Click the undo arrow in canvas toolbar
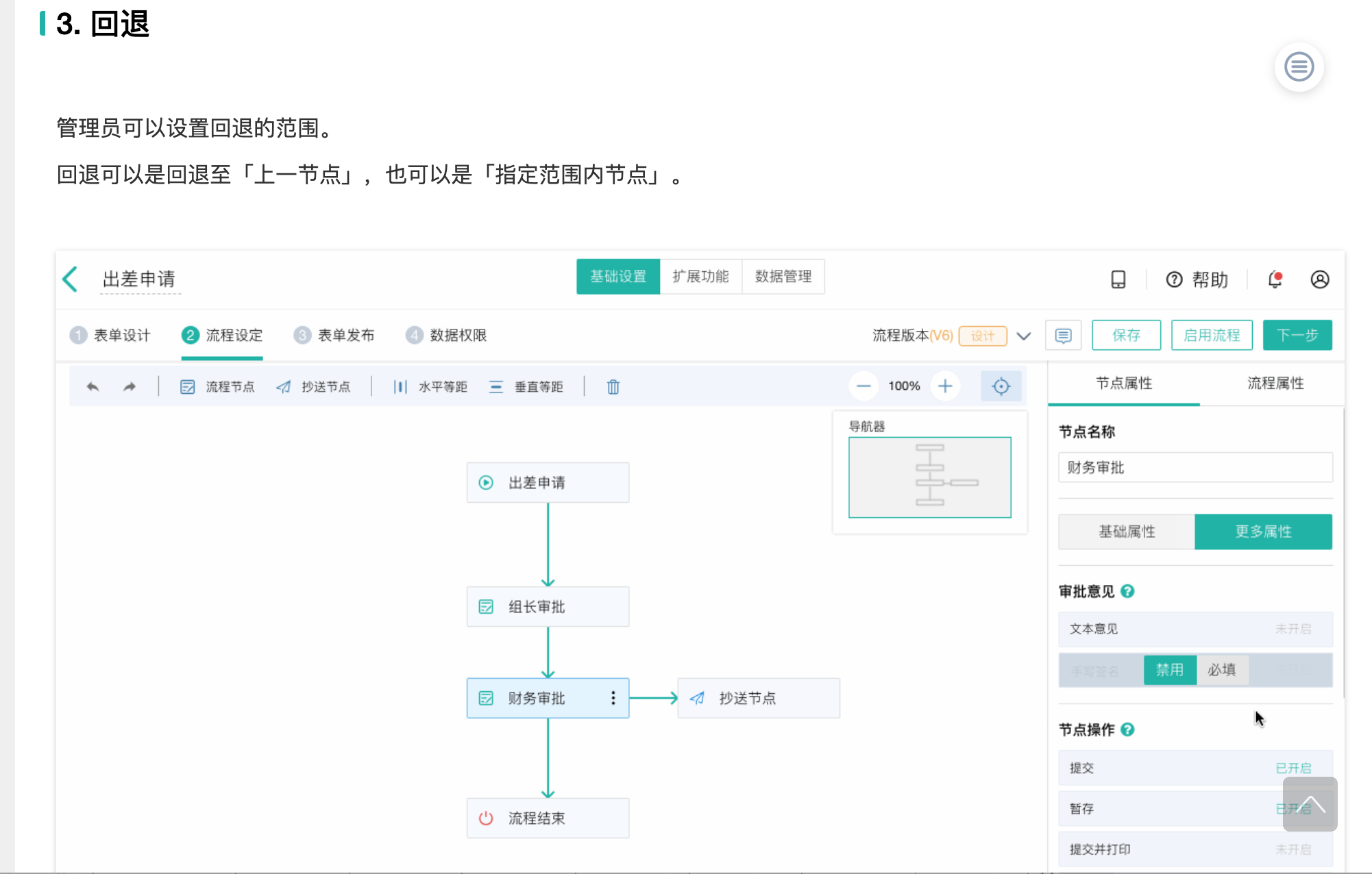Screen dimensions: 1372x874 click(93, 386)
